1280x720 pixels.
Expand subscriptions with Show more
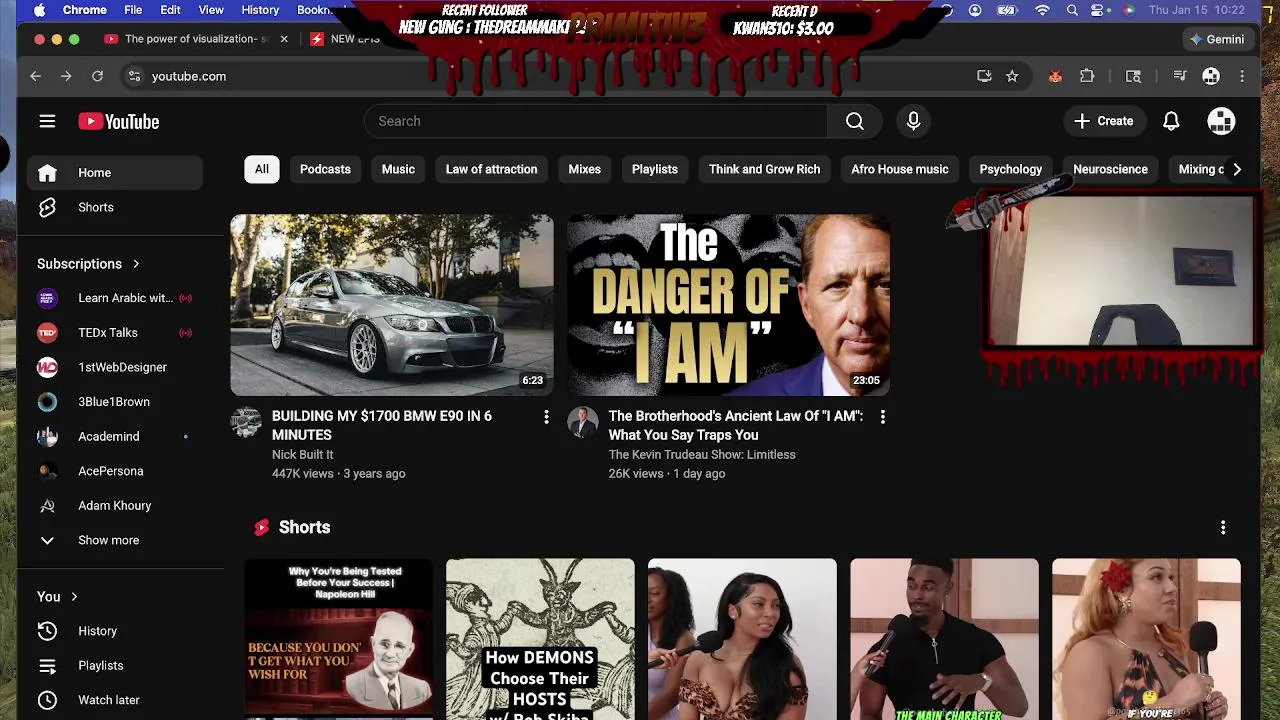[x=114, y=540]
